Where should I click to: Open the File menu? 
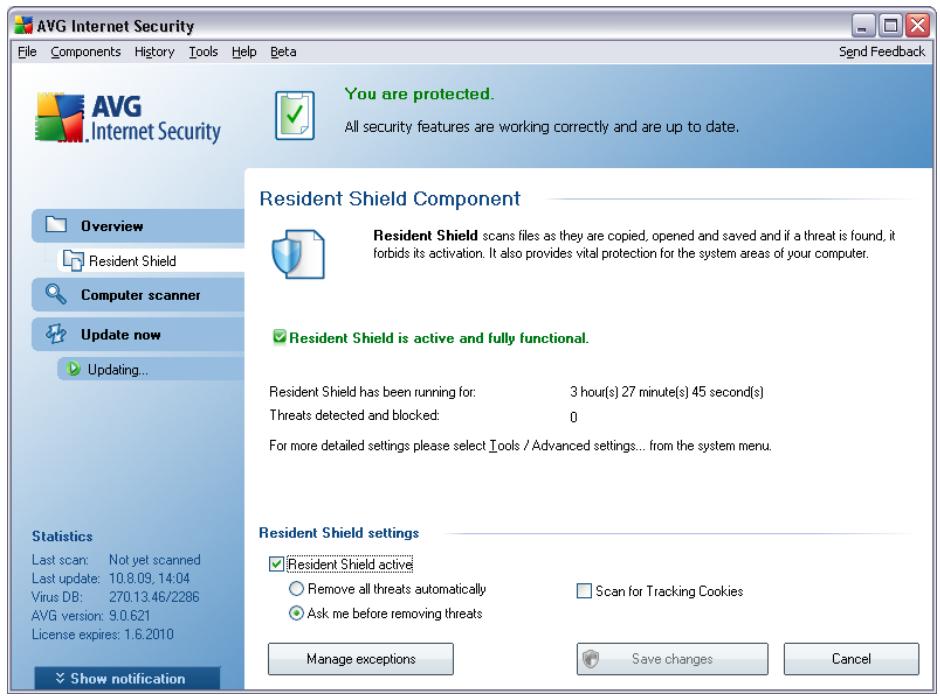click(27, 52)
